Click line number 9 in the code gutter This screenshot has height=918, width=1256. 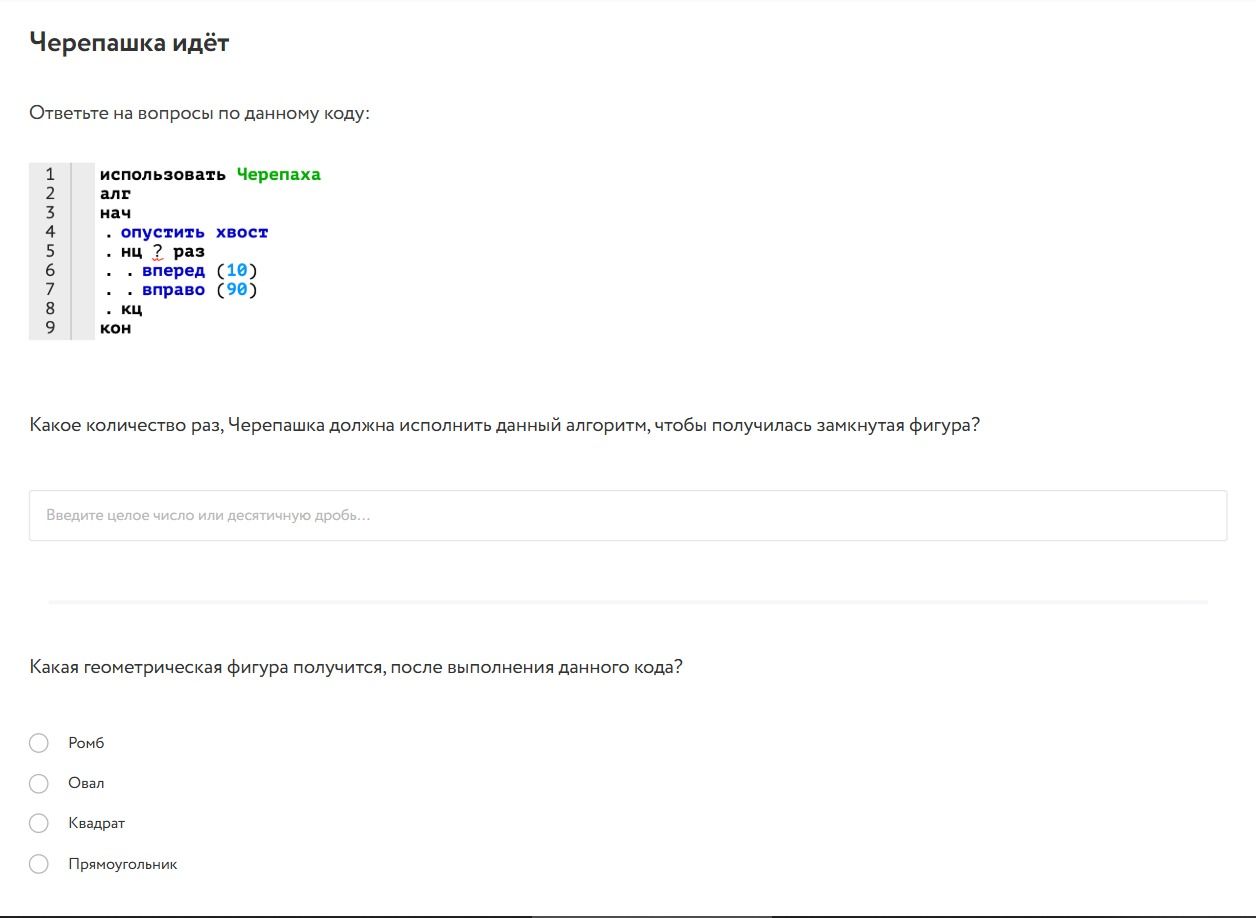50,328
